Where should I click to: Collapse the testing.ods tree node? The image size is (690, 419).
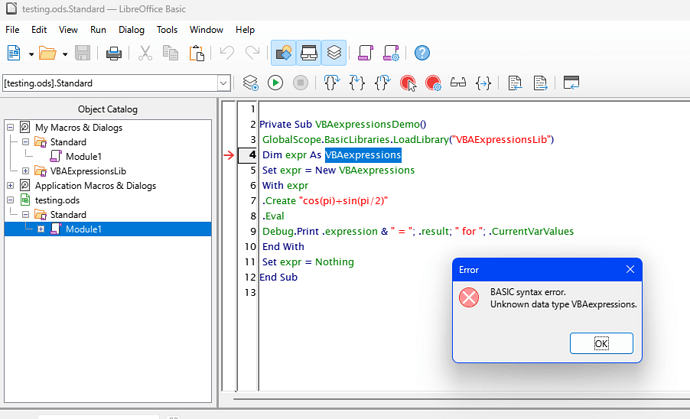[x=11, y=200]
